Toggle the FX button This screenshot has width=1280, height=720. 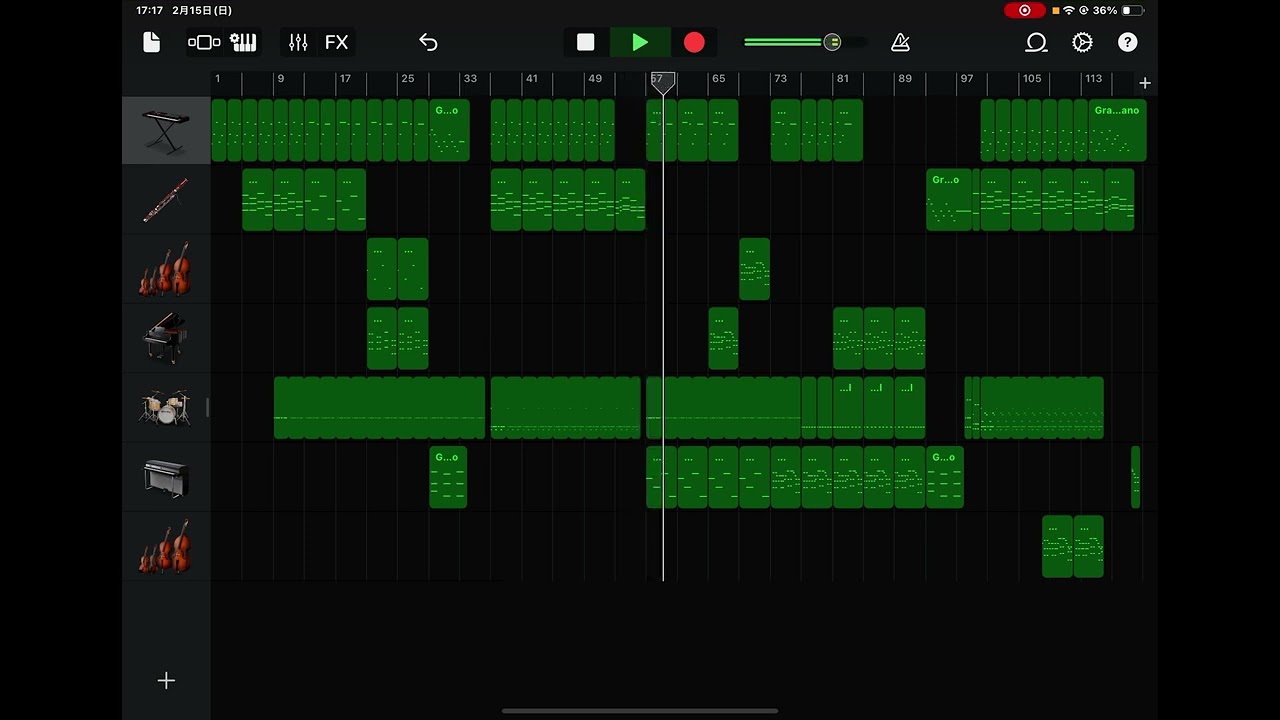337,42
